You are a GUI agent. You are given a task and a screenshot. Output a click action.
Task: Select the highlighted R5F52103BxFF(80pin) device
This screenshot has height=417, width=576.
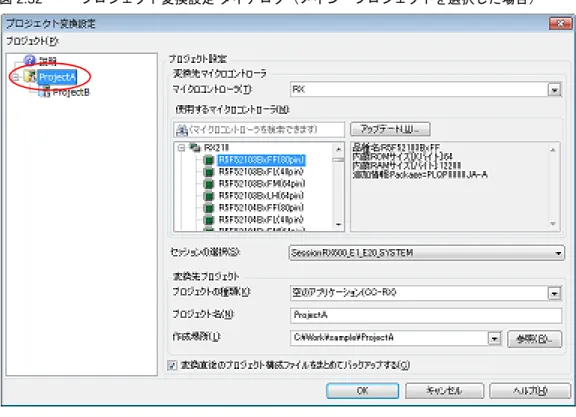click(261, 160)
